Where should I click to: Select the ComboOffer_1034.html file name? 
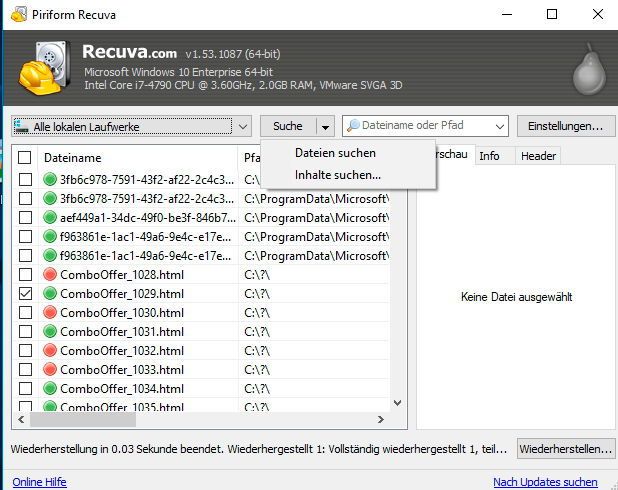pyautogui.click(x=122, y=389)
